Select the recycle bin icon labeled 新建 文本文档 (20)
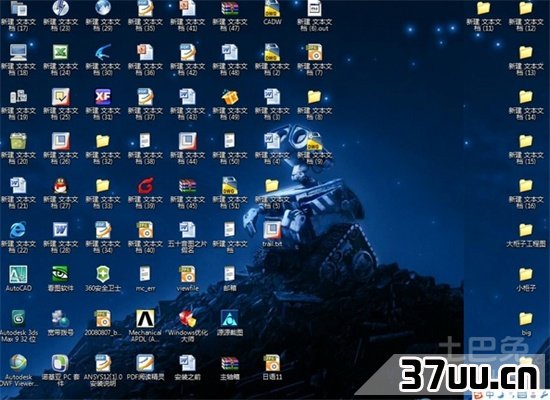550x400 pixels. point(18,141)
